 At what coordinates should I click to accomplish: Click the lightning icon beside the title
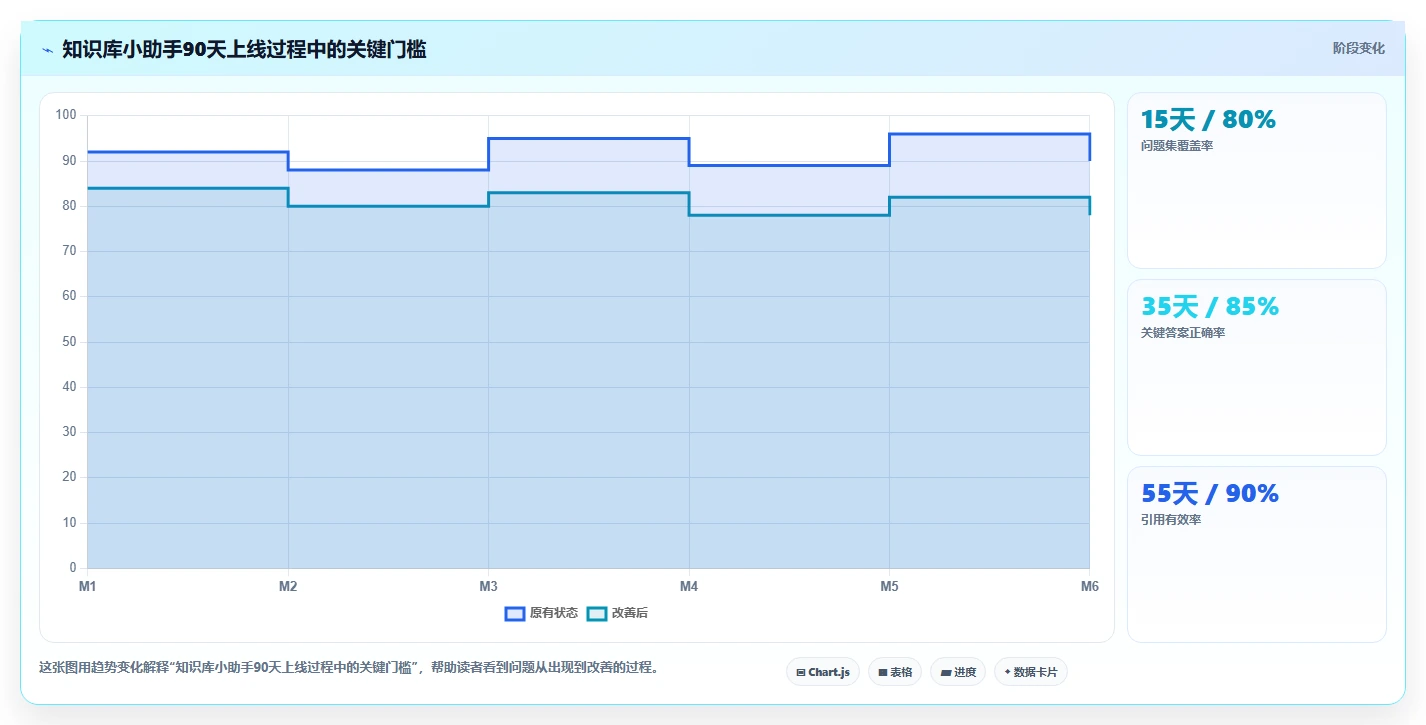point(47,50)
